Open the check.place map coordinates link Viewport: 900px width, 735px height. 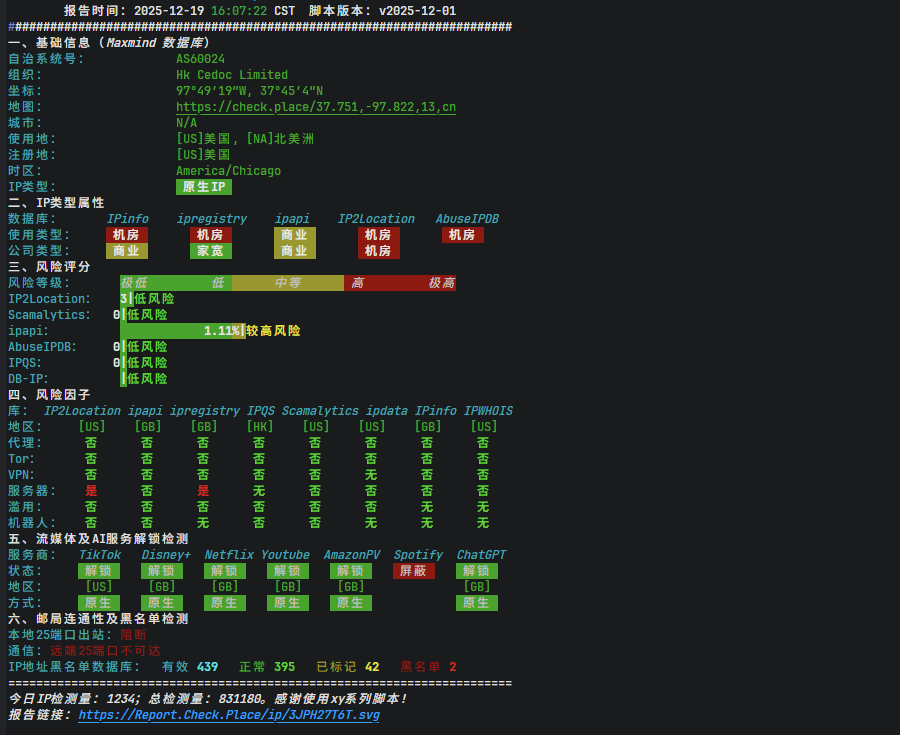(x=316, y=107)
